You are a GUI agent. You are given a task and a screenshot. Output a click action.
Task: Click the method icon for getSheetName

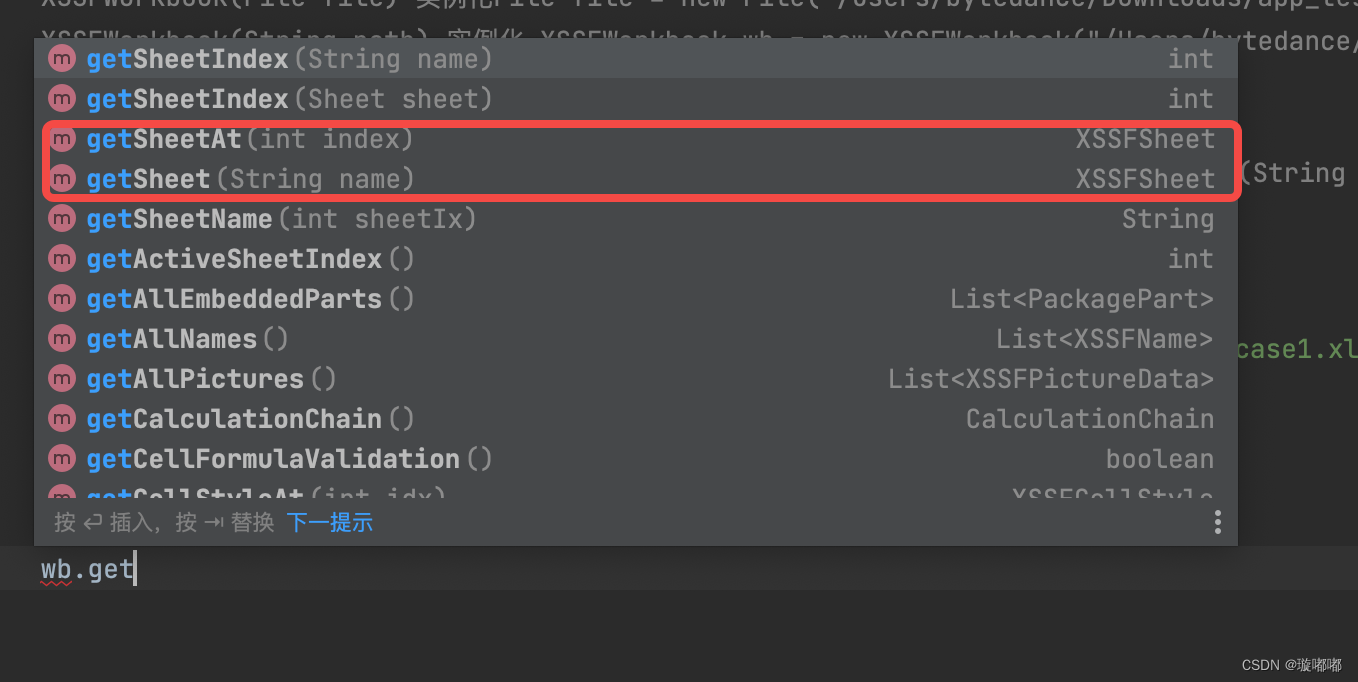tap(61, 218)
